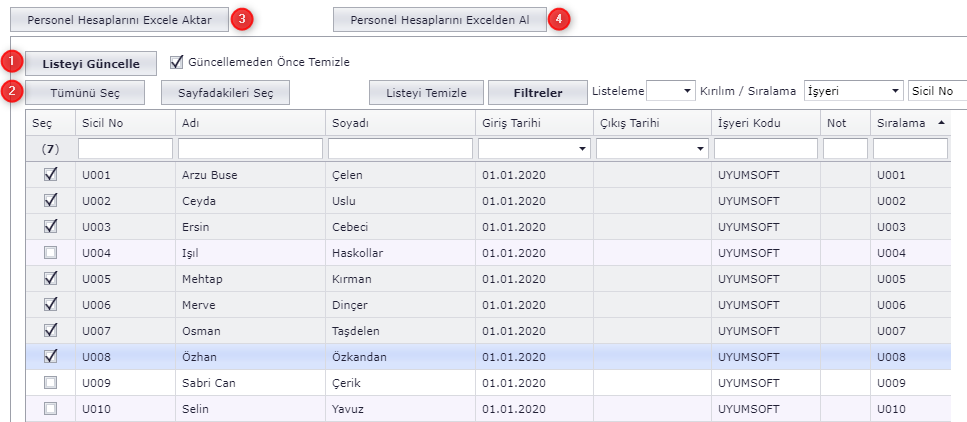This screenshot has width=967, height=422.
Task: Select the checkbox for U009 Sabri Can
Action: [50, 383]
